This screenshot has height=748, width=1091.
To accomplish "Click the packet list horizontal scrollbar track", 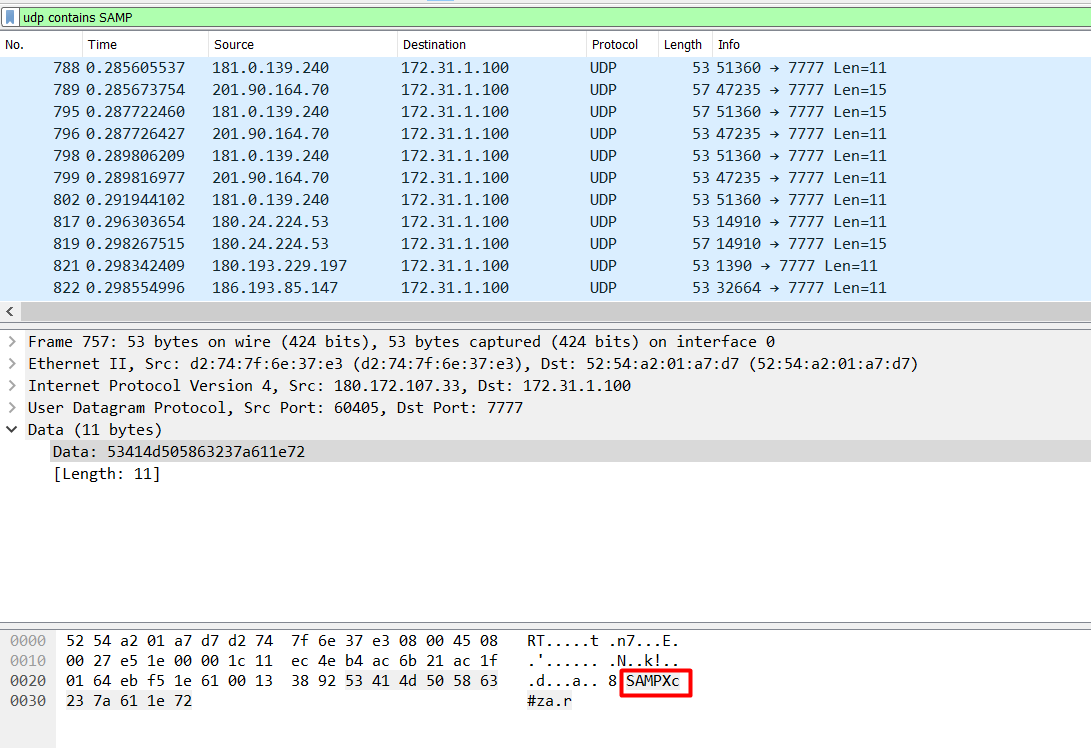I will point(555,311).
